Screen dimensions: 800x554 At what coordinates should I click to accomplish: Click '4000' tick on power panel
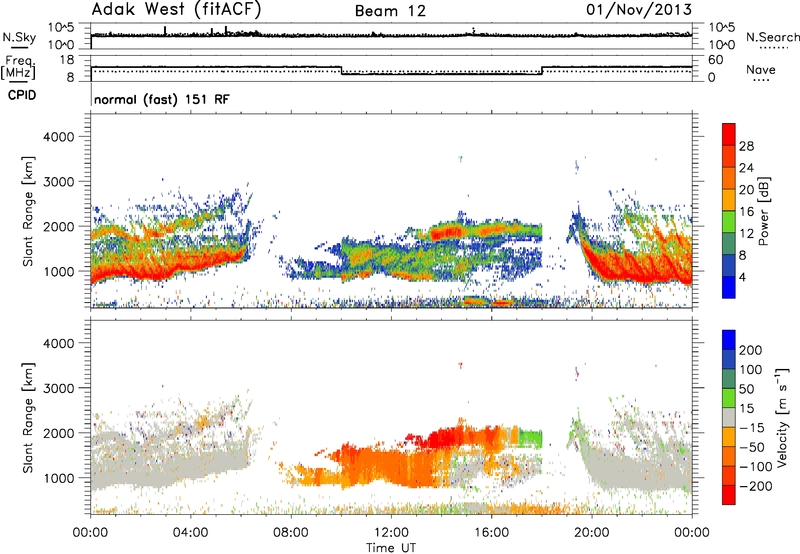pos(58,137)
